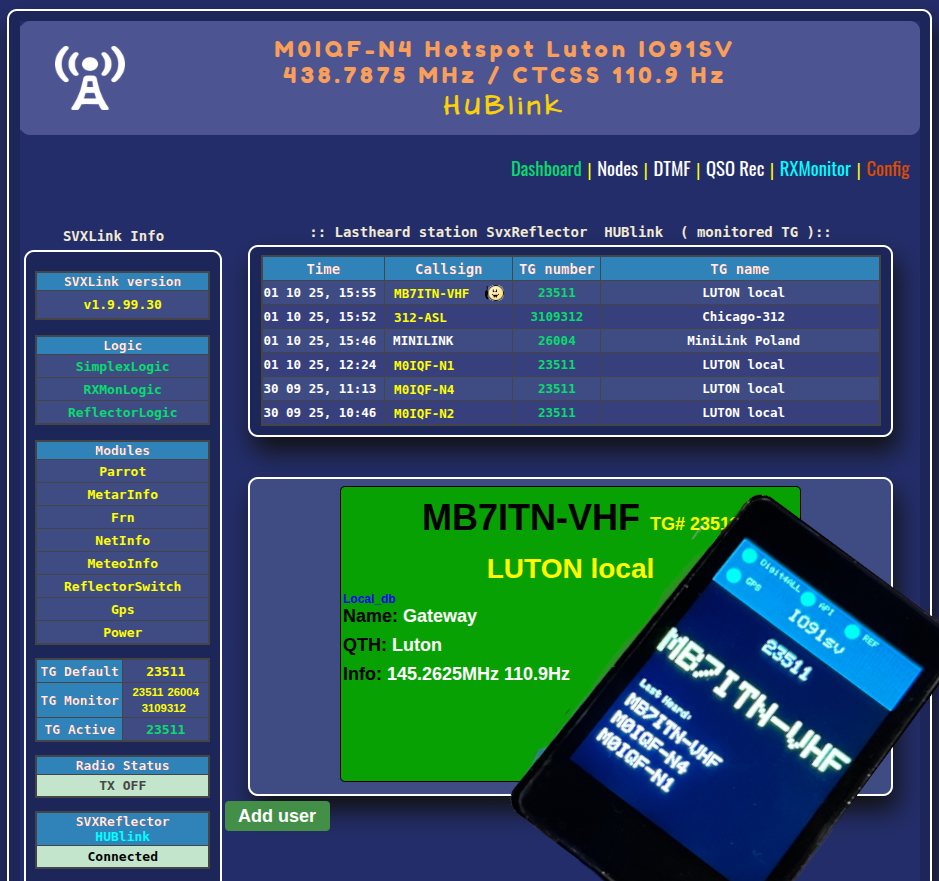Image resolution: width=939 pixels, height=881 pixels.
Task: Select the Frn module
Action: (x=122, y=518)
